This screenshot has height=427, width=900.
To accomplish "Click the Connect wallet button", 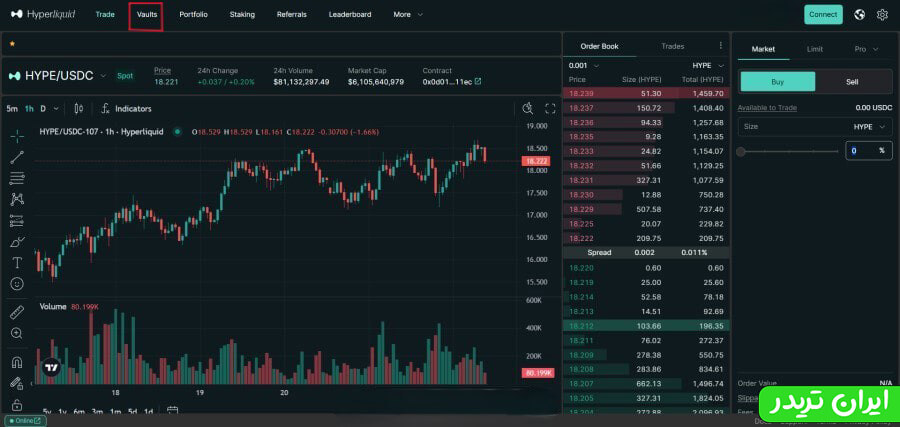I will (x=823, y=15).
